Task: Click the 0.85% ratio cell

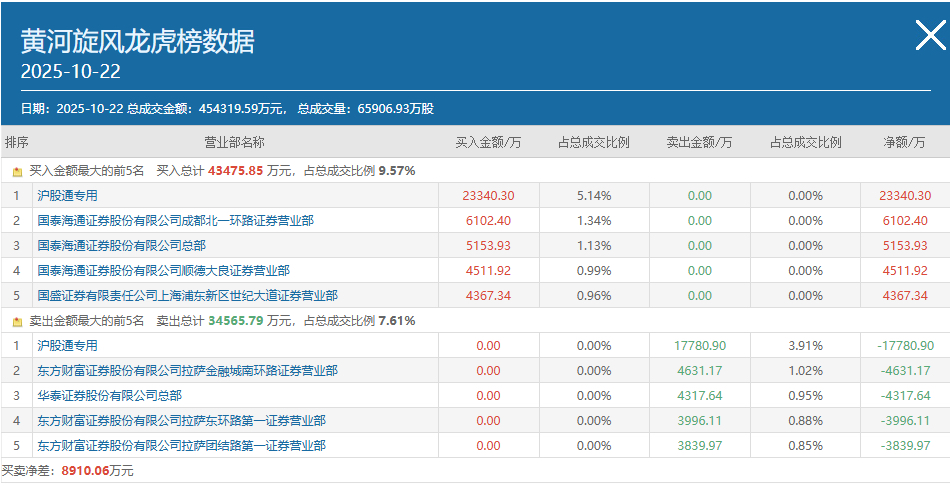Action: point(806,446)
